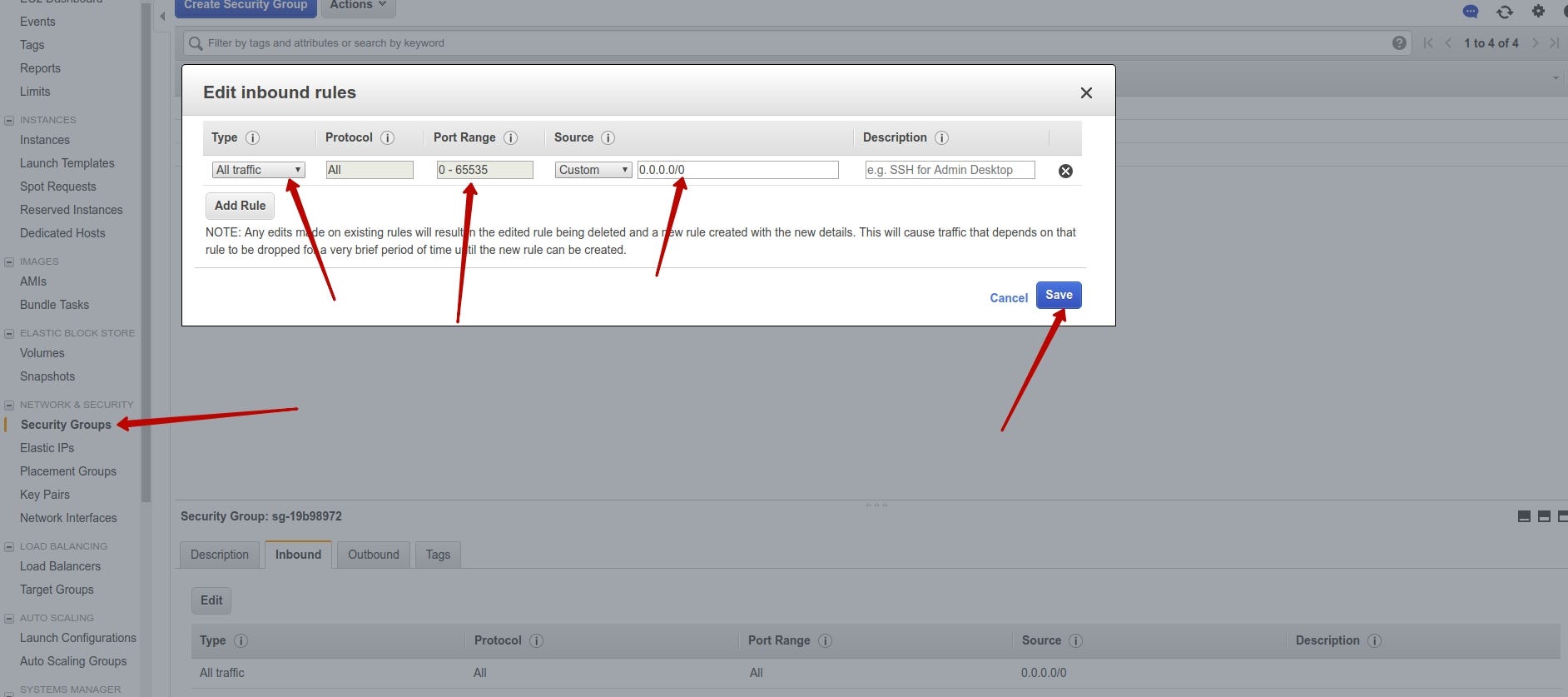Open Auto Scaling Groups in sidebar
1568x697 pixels.
pyautogui.click(x=73, y=661)
